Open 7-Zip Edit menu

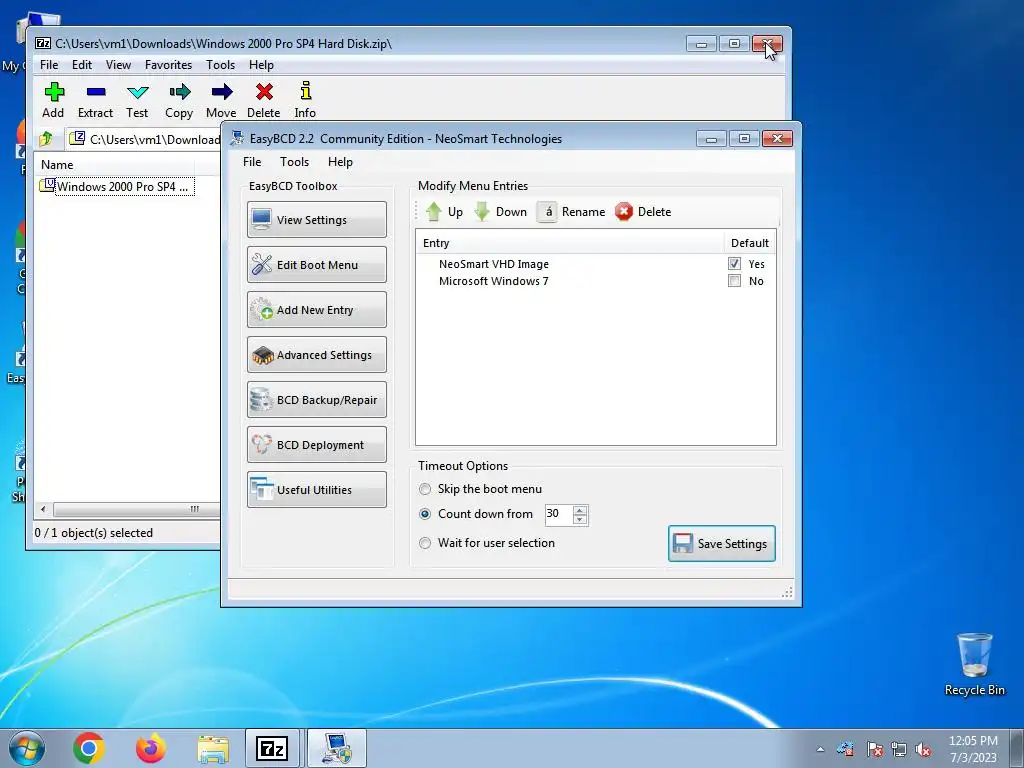(82, 65)
